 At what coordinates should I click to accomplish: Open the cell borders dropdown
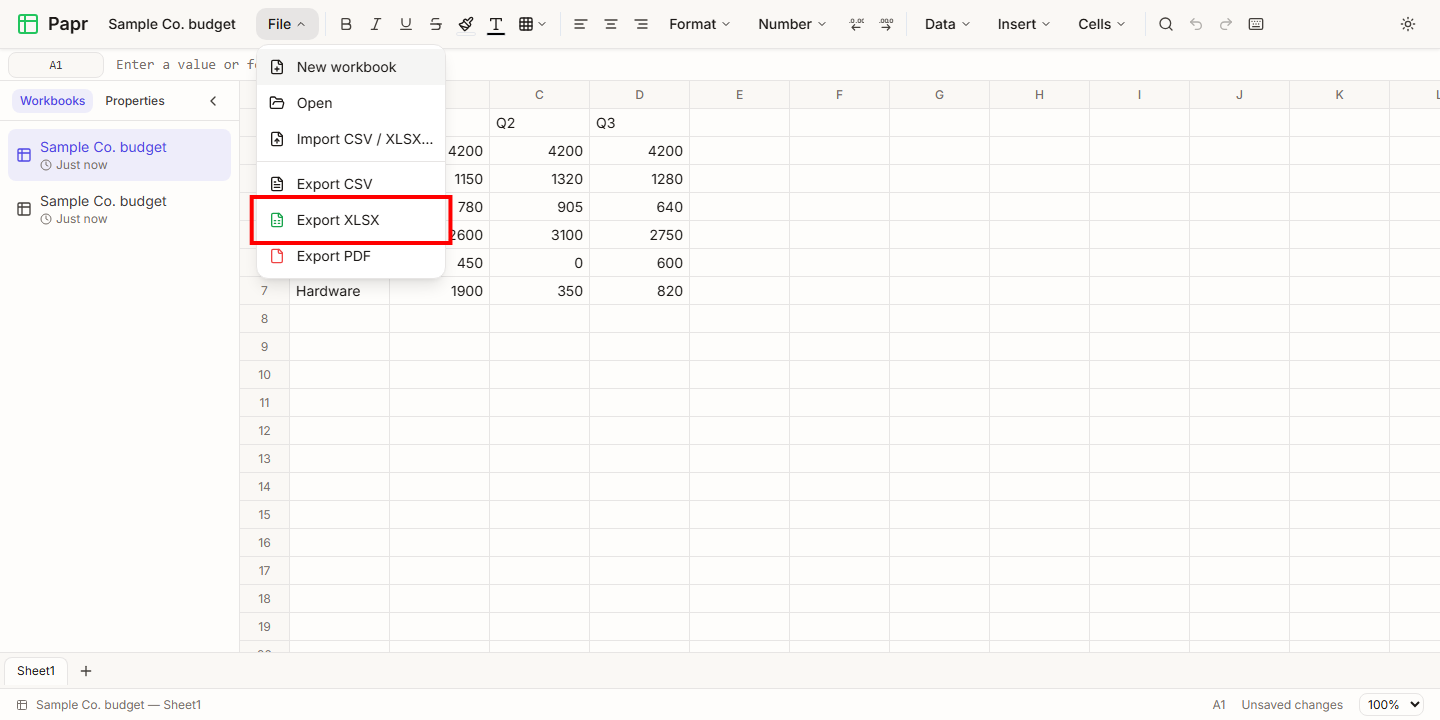pyautogui.click(x=533, y=24)
